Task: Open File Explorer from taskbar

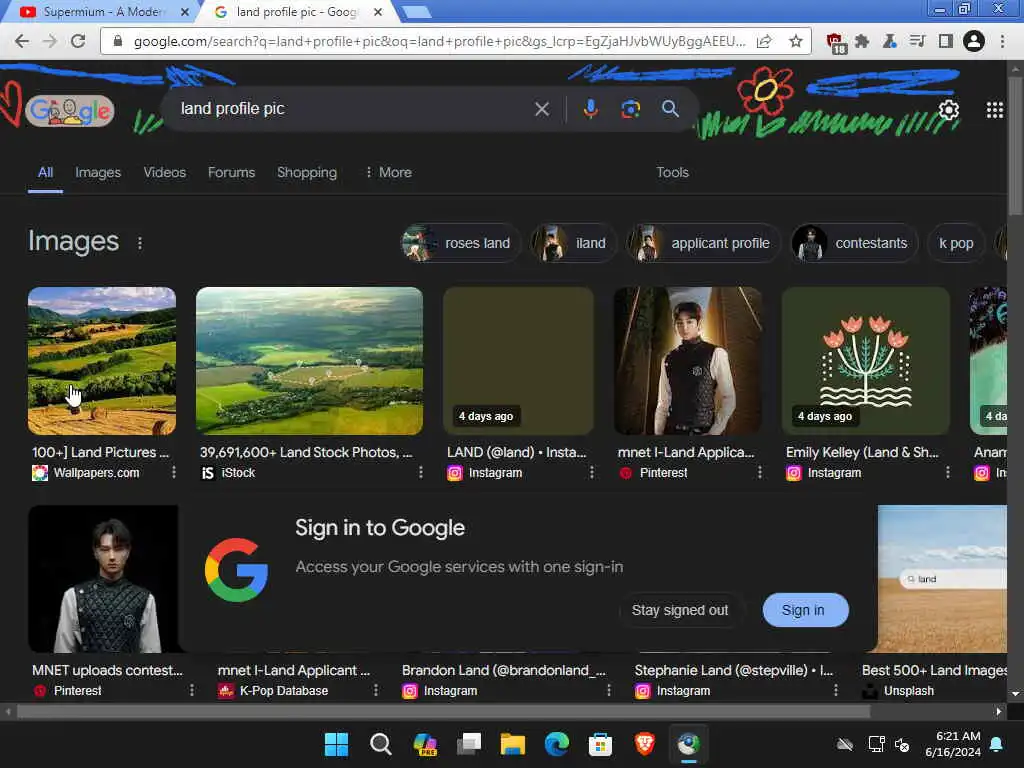Action: 513,744
